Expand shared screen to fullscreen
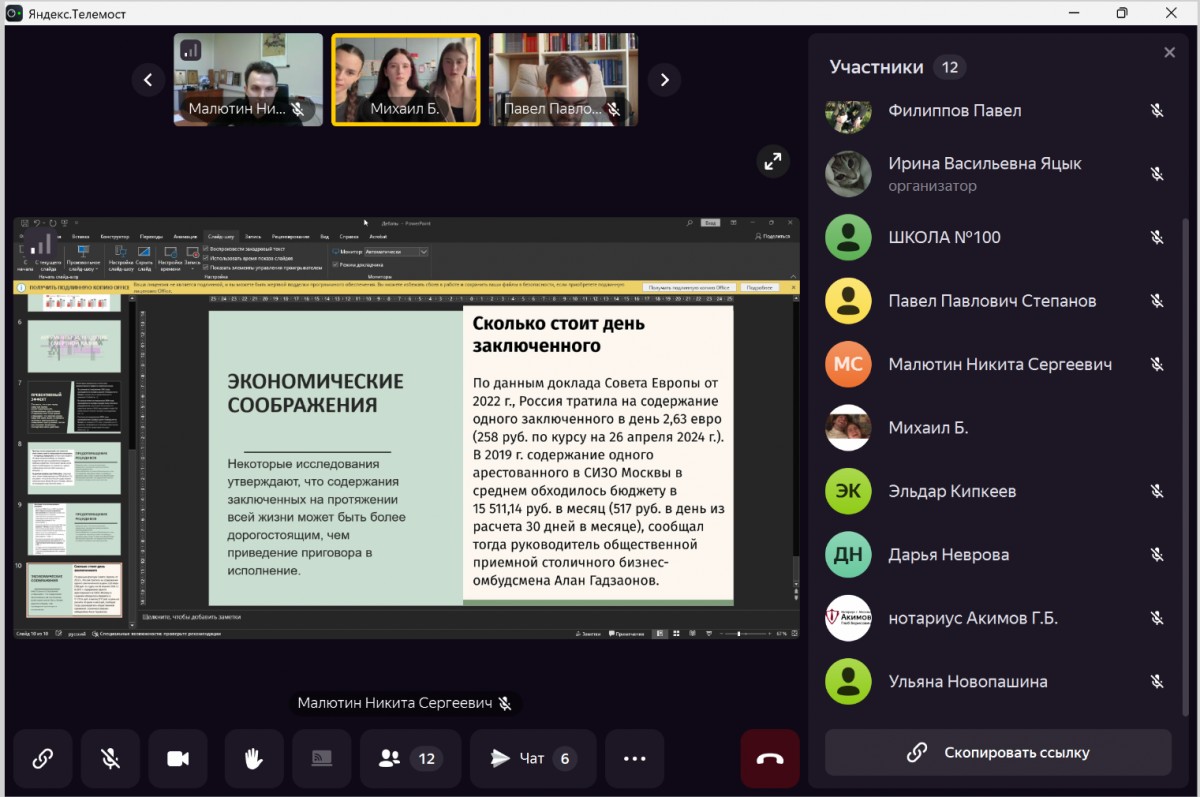 point(772,161)
